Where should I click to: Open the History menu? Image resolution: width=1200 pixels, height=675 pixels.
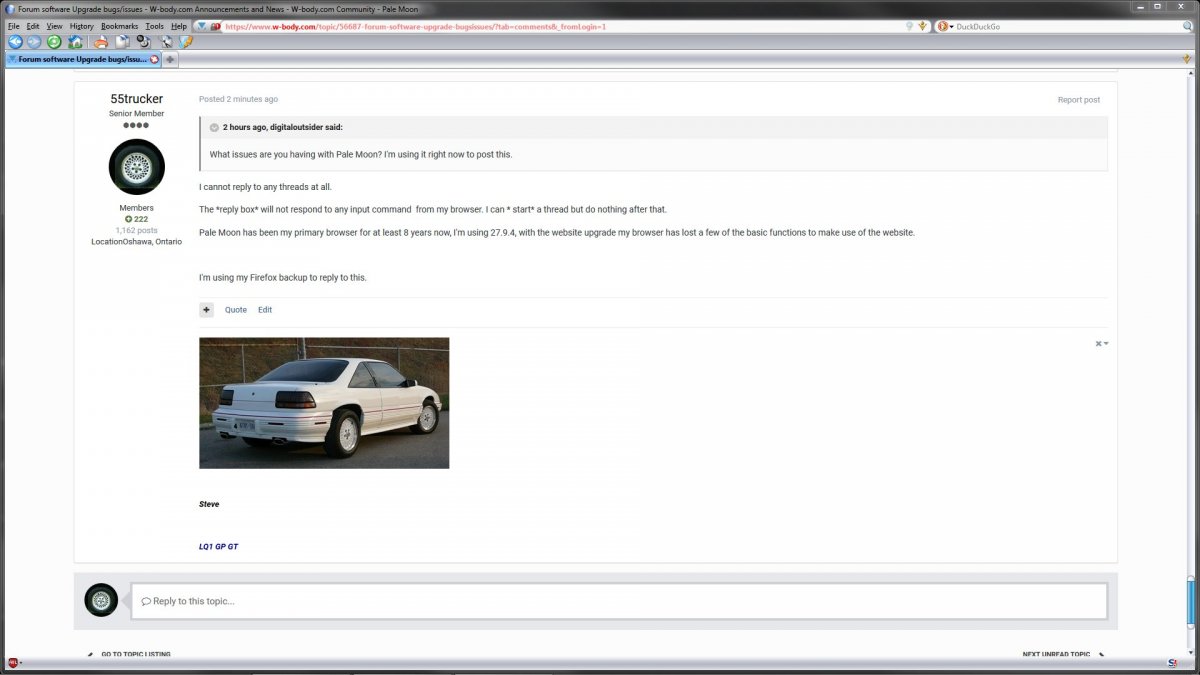click(82, 26)
